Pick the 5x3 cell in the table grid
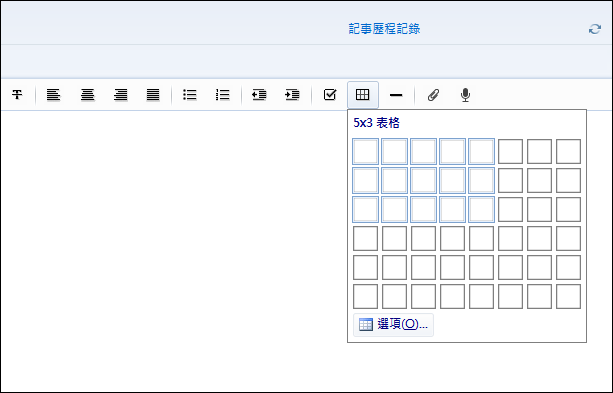Viewport: 613px width, 393px height. click(481, 209)
